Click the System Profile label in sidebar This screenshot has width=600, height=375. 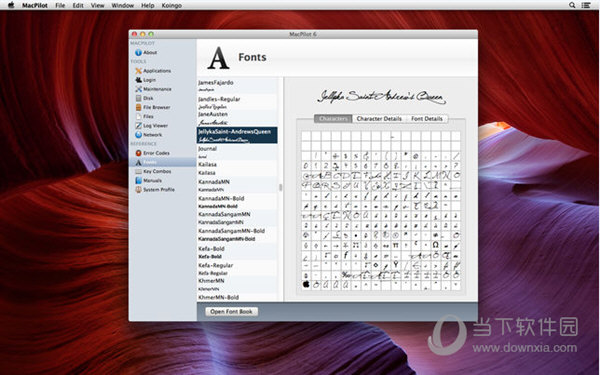coord(159,189)
